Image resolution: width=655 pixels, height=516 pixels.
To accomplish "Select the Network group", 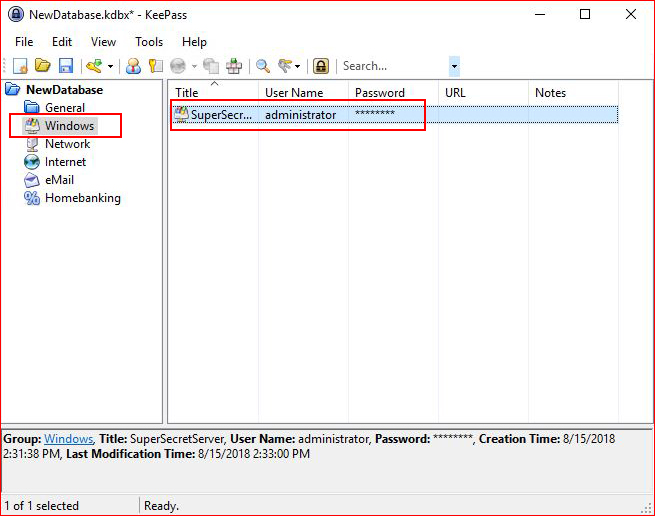I will click(x=68, y=144).
